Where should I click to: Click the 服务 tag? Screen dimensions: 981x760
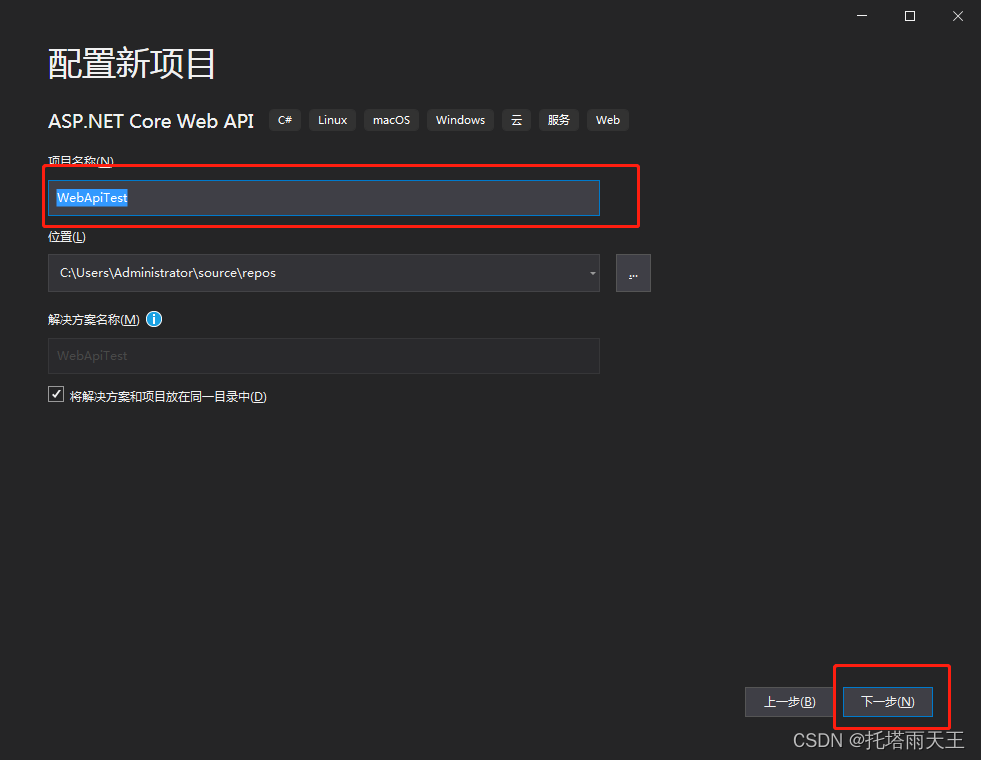coord(558,120)
